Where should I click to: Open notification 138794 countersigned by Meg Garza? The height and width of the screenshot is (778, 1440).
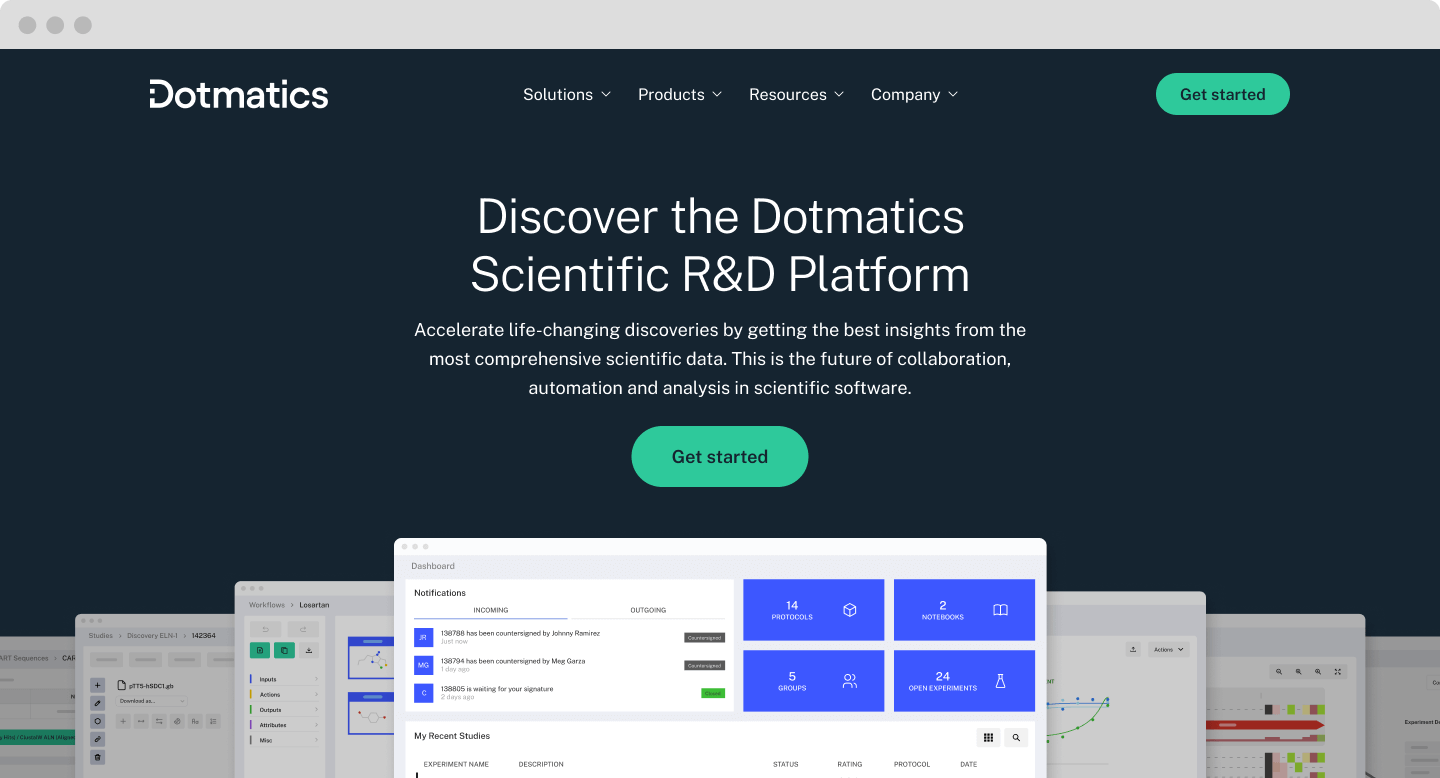pos(513,661)
